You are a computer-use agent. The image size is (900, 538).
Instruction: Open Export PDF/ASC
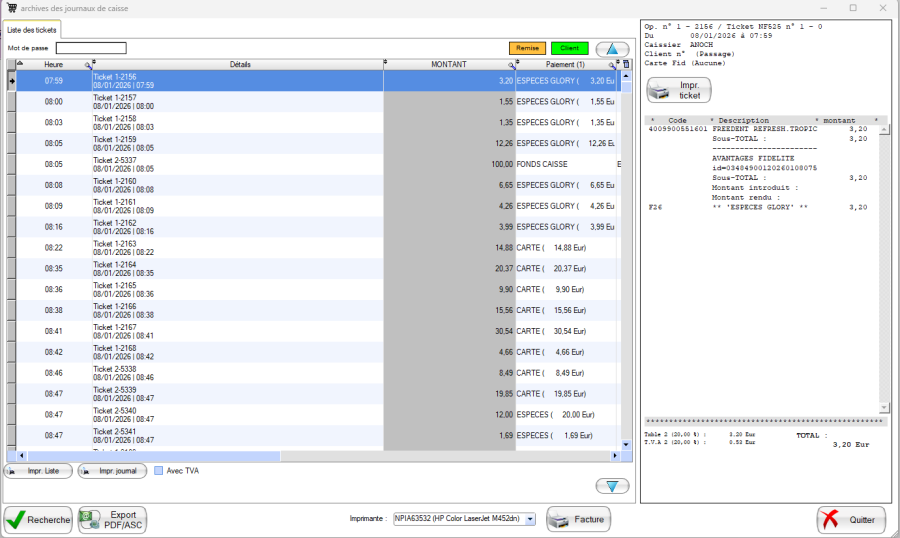coord(112,520)
